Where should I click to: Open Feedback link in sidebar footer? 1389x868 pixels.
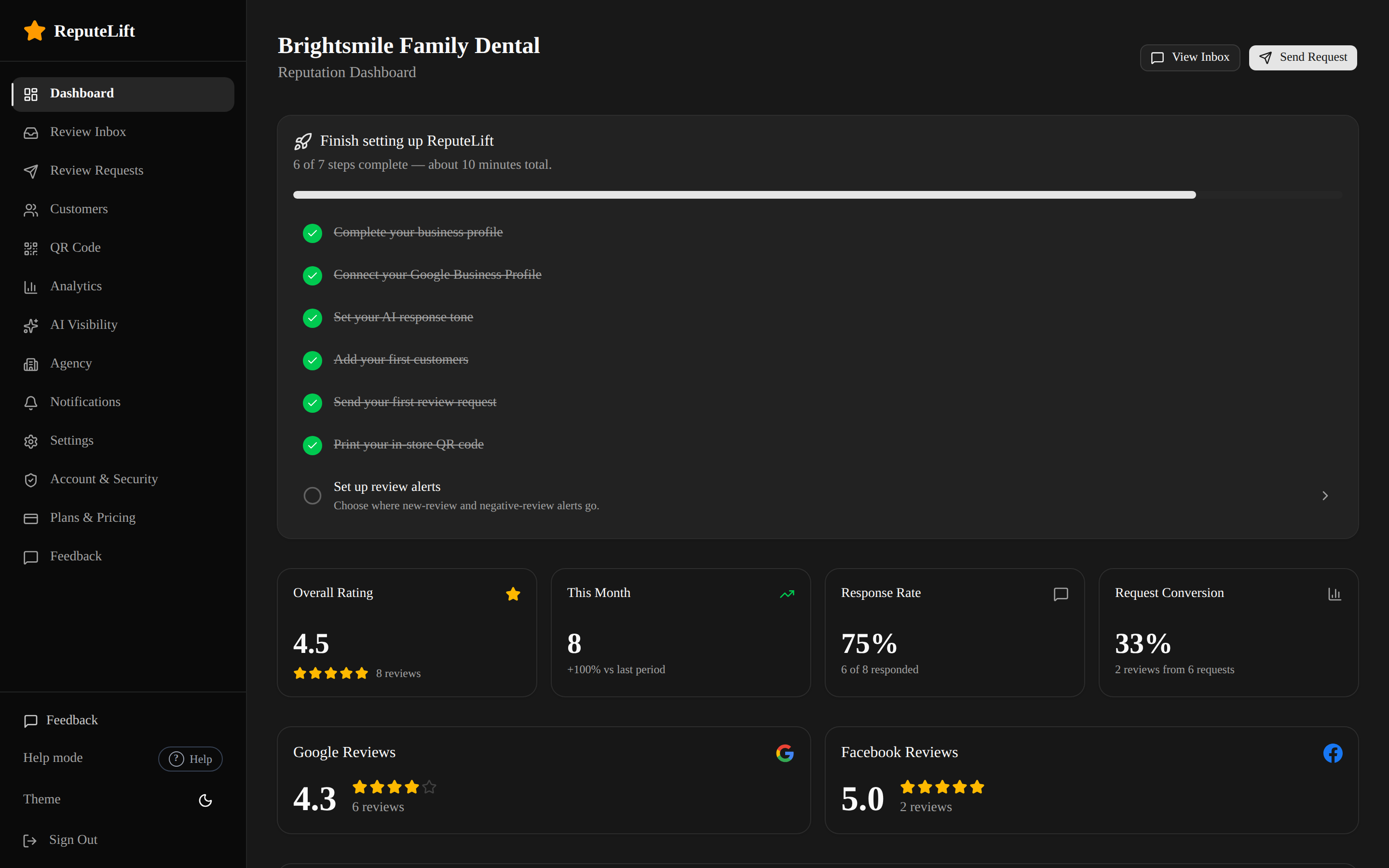click(61, 720)
